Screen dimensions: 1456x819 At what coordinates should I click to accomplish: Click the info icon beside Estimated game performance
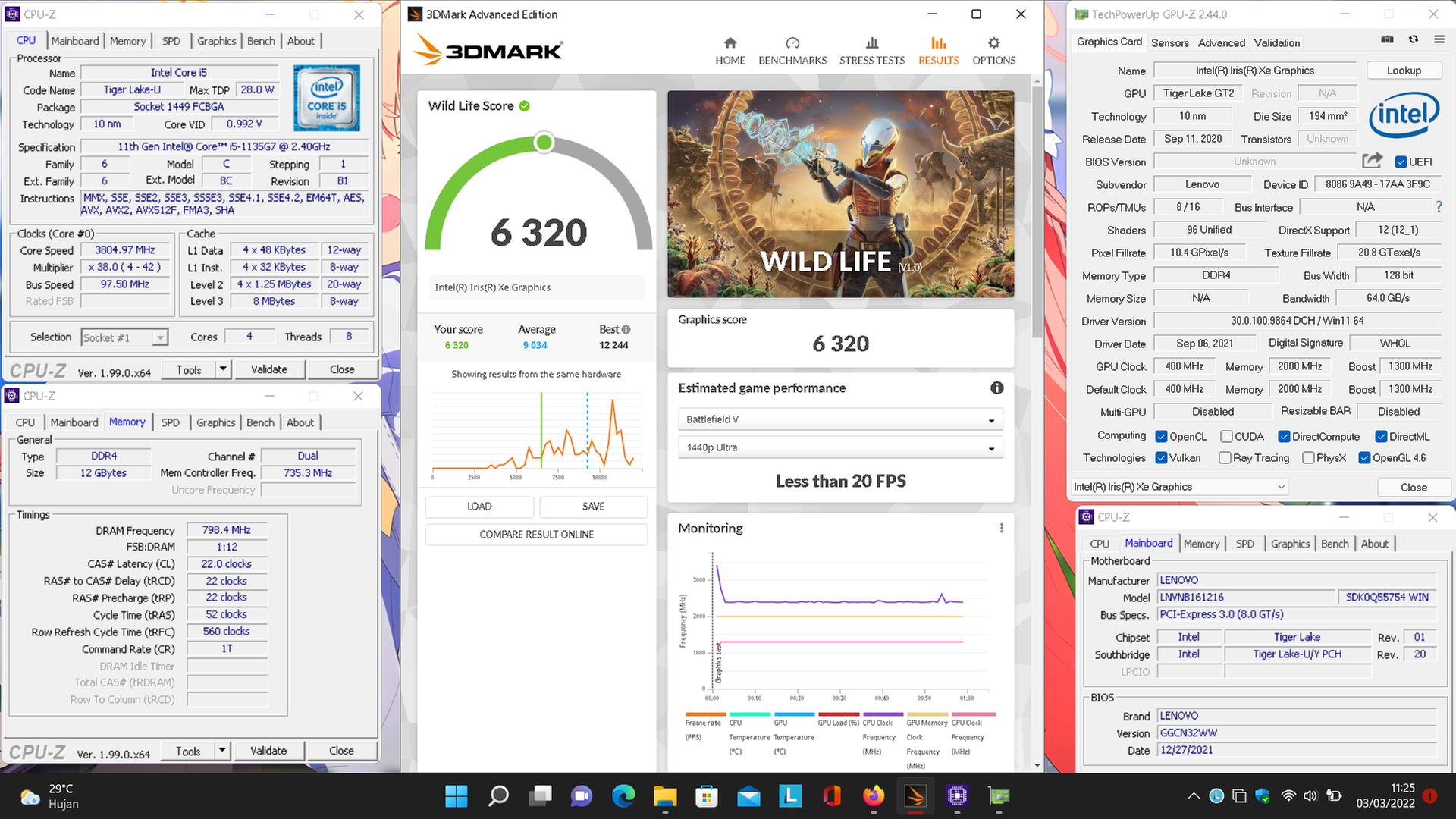point(996,388)
